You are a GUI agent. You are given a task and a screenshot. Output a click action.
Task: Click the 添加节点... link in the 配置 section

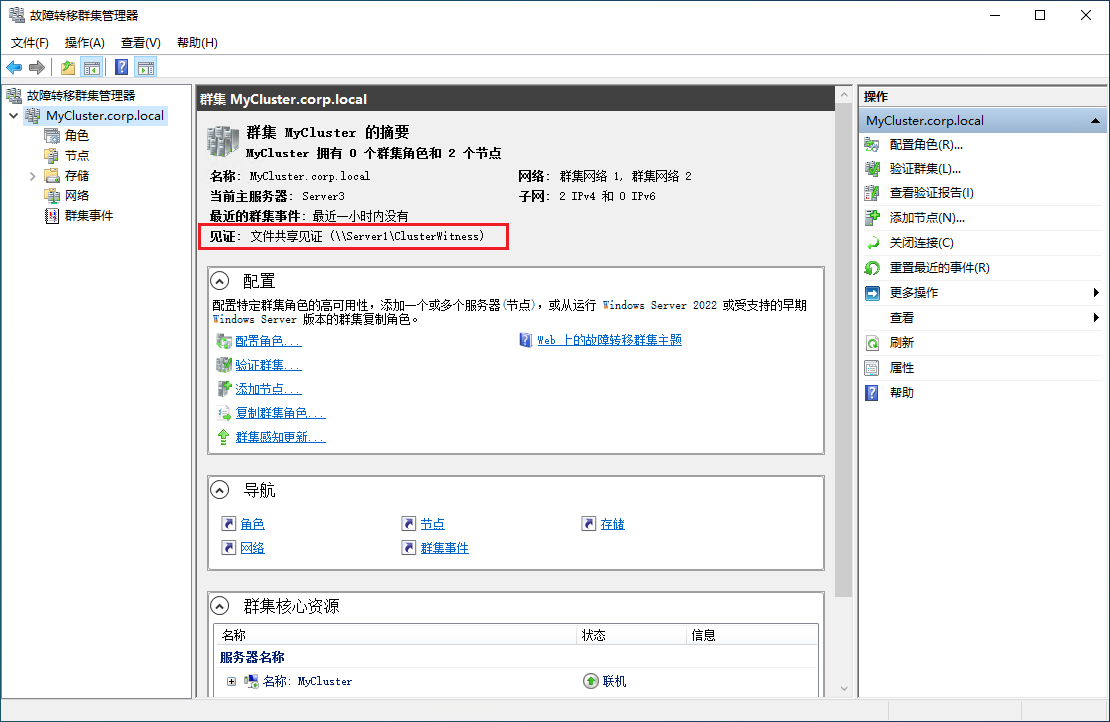click(x=268, y=389)
